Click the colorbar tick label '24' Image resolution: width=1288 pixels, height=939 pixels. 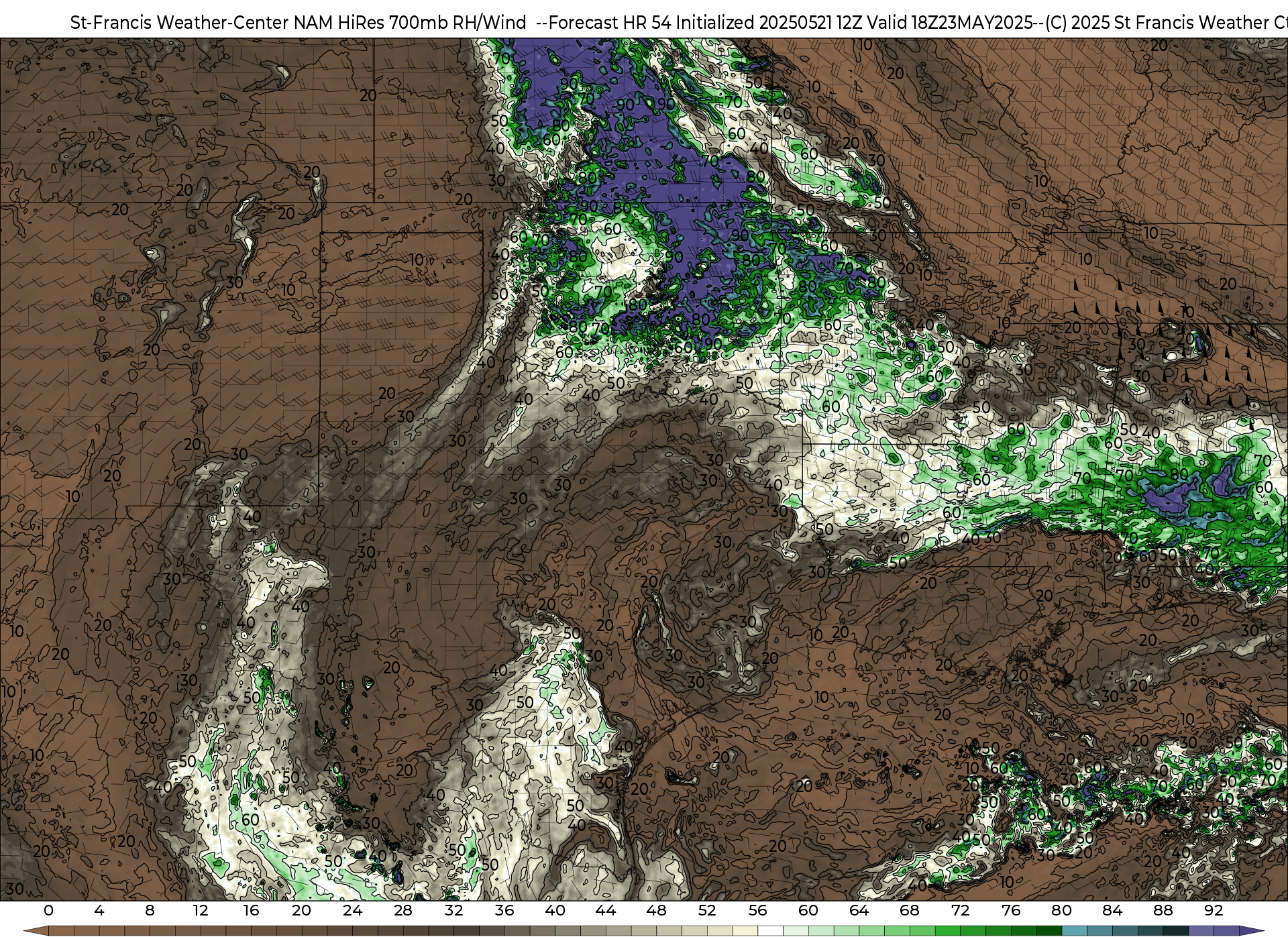[352, 910]
